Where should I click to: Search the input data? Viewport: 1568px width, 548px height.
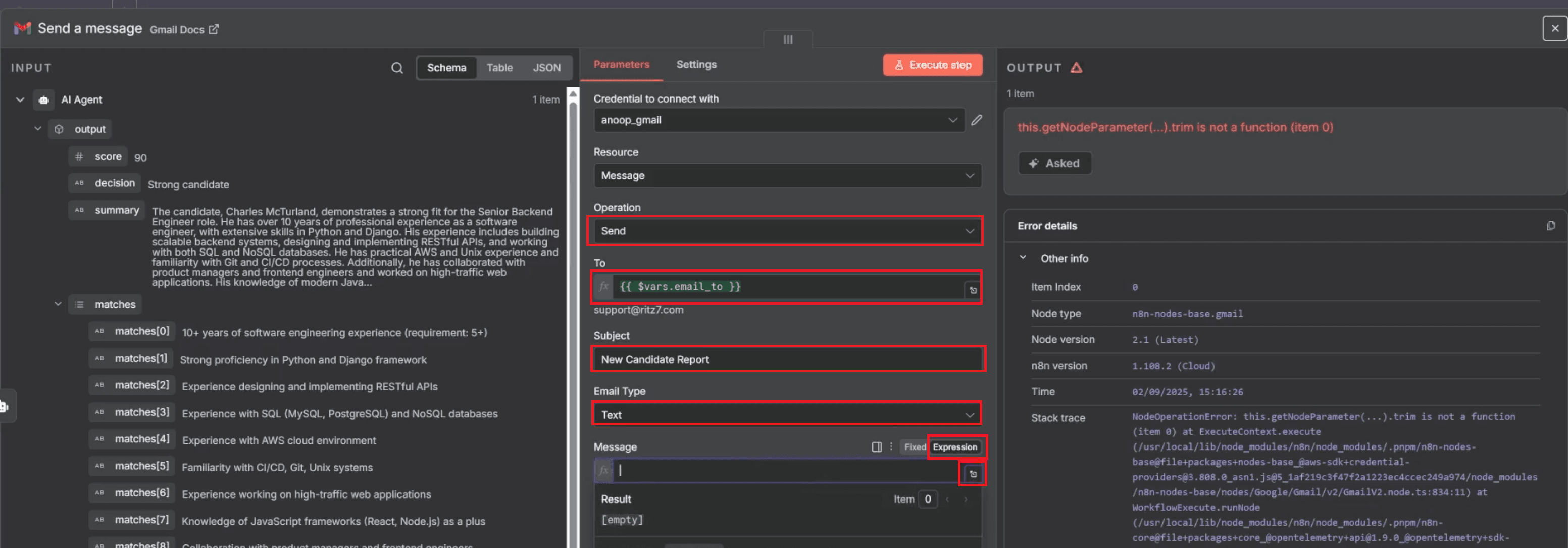click(x=397, y=68)
